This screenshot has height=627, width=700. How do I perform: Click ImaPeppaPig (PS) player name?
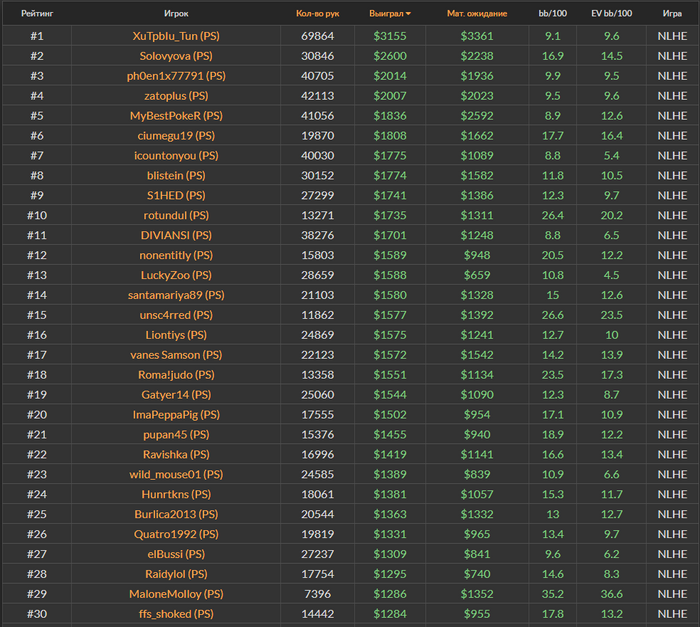pos(176,414)
